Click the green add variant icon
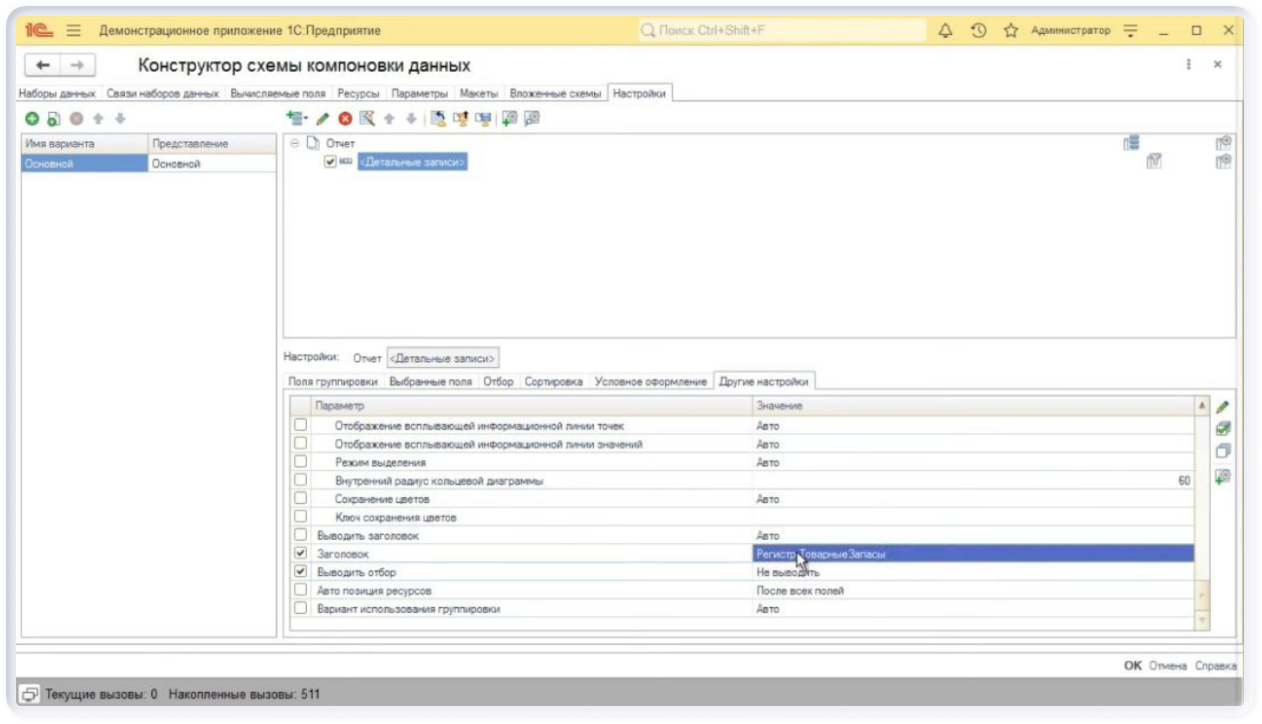The width and height of the screenshot is (1262, 724). tap(32, 119)
